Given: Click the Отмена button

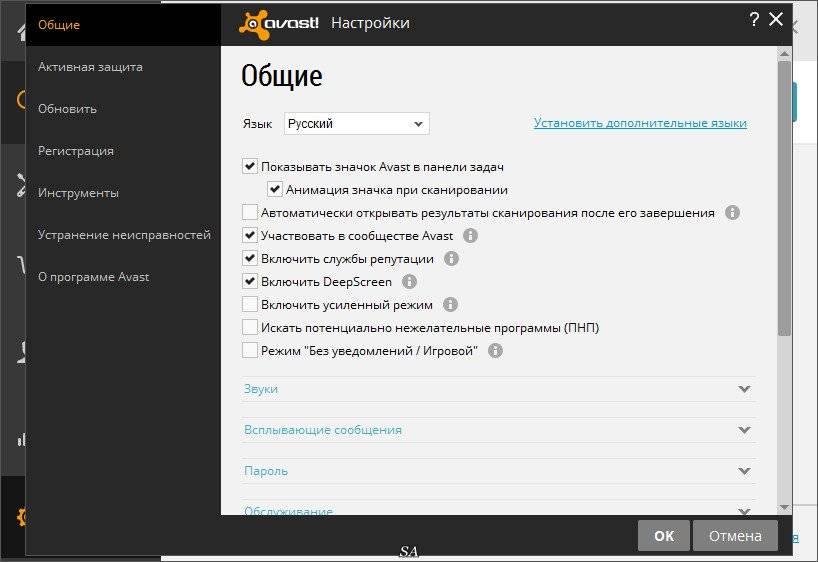Looking at the screenshot, I should coord(735,535).
